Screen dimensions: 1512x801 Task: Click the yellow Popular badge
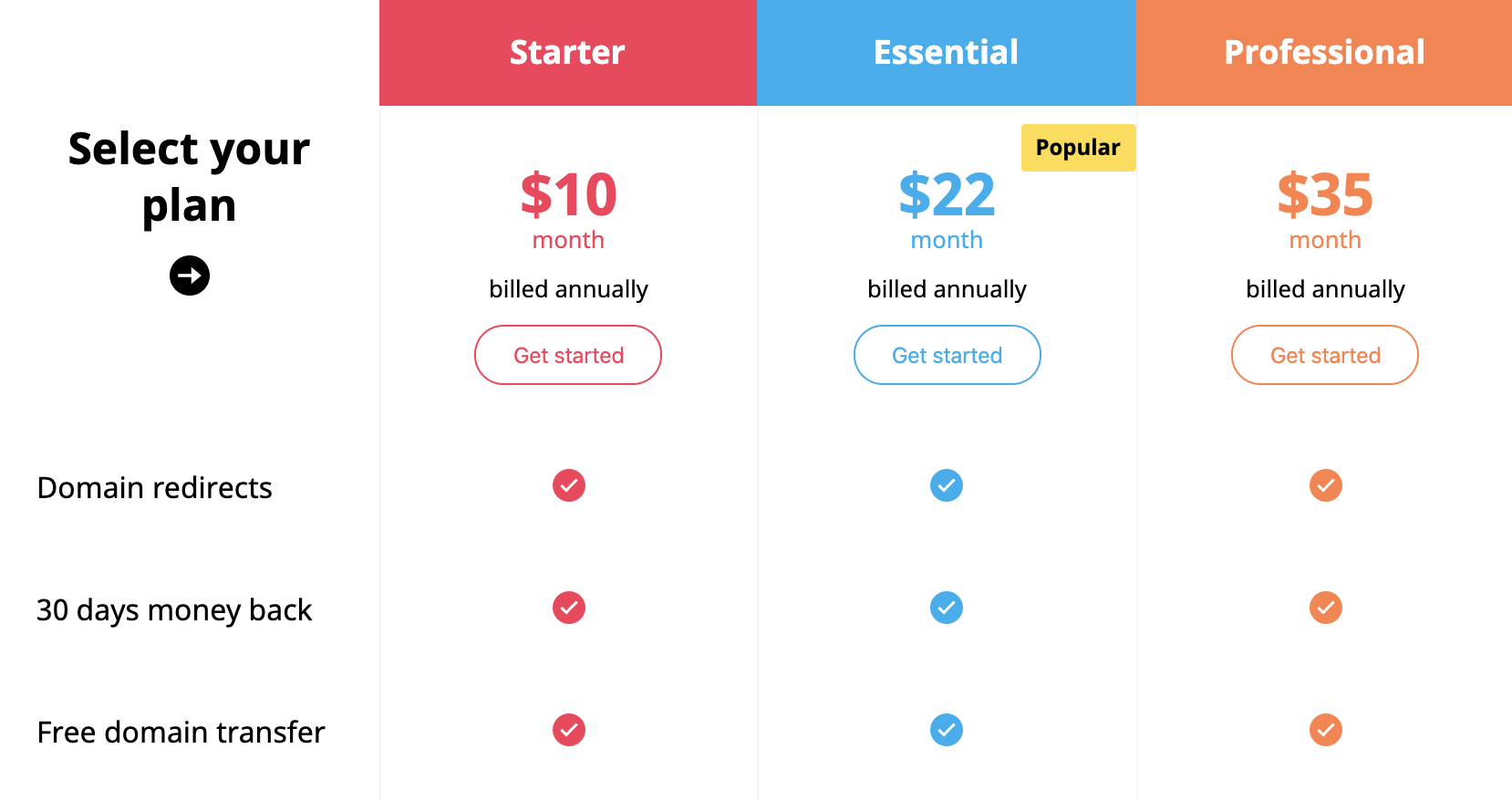pyautogui.click(x=1078, y=148)
